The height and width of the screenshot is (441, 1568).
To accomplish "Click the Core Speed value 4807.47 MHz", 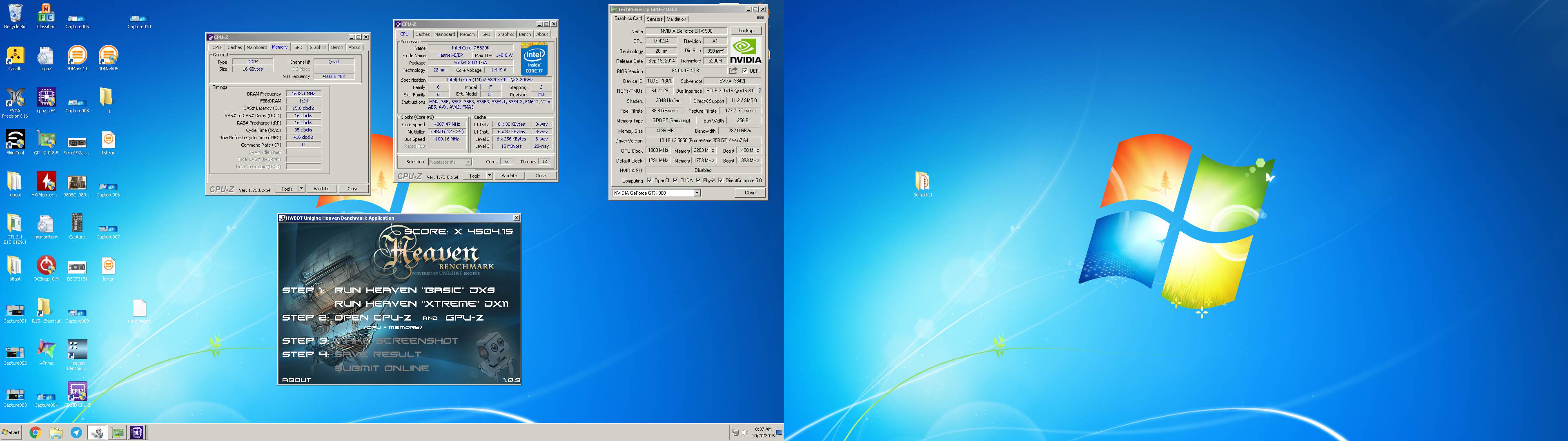I will click(447, 124).
